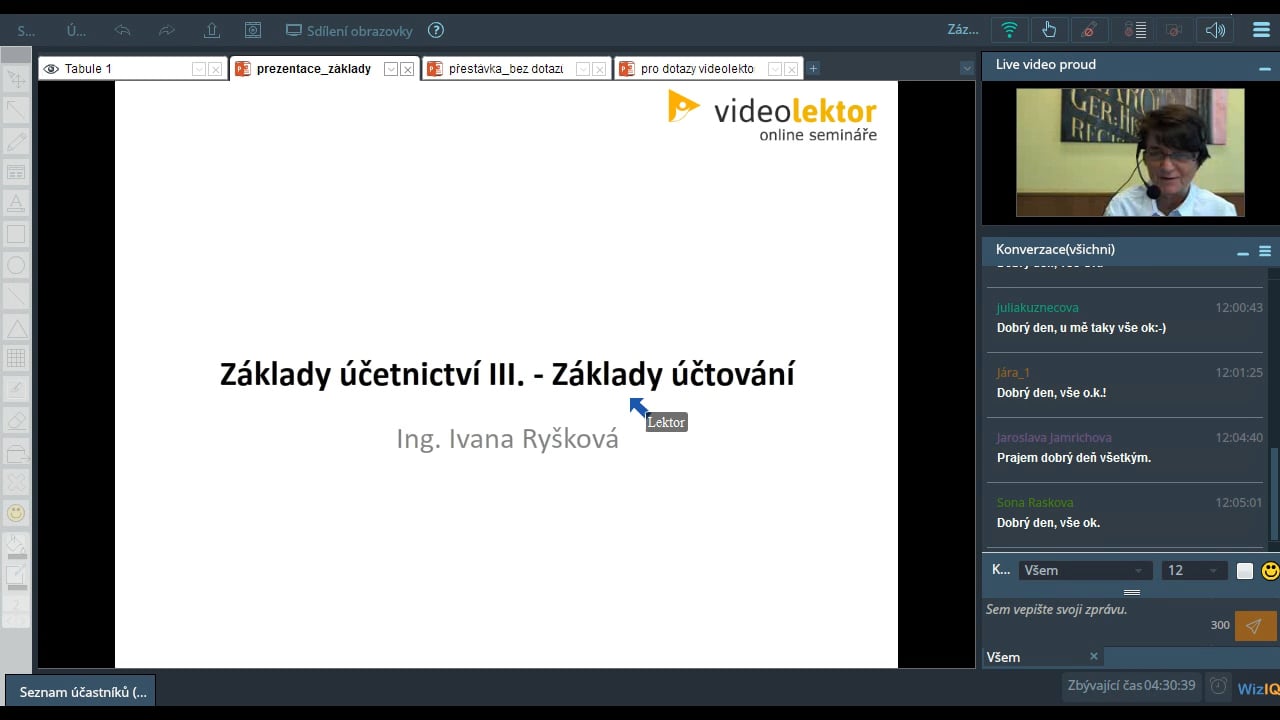Screen dimensions: 1280x720
Task: Minimize the Live video proud panel
Action: click(x=1265, y=69)
